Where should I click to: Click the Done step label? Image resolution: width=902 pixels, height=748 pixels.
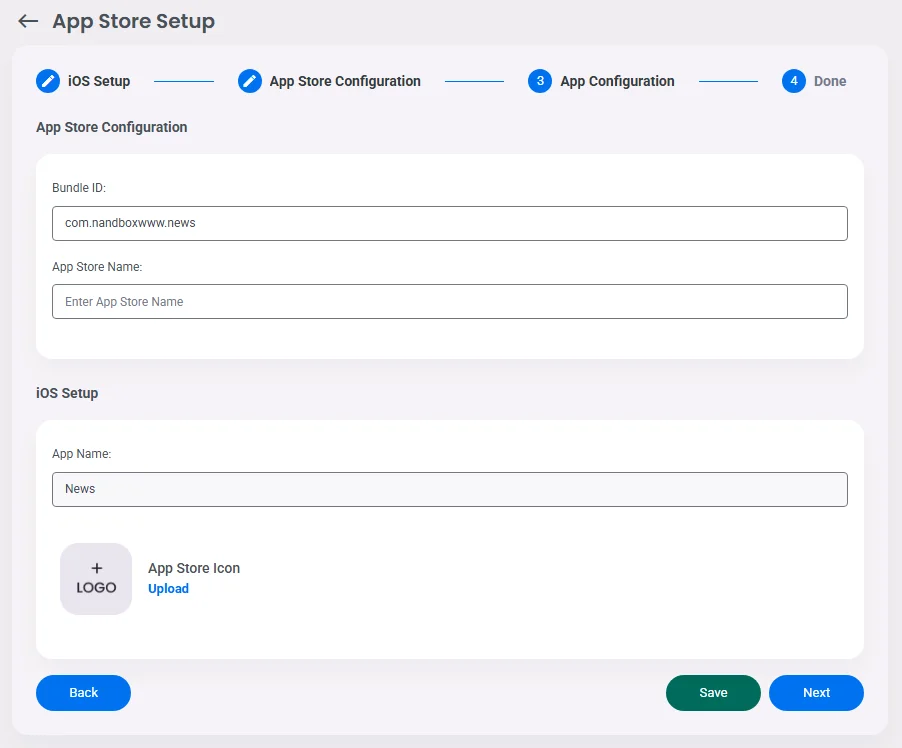click(x=830, y=81)
